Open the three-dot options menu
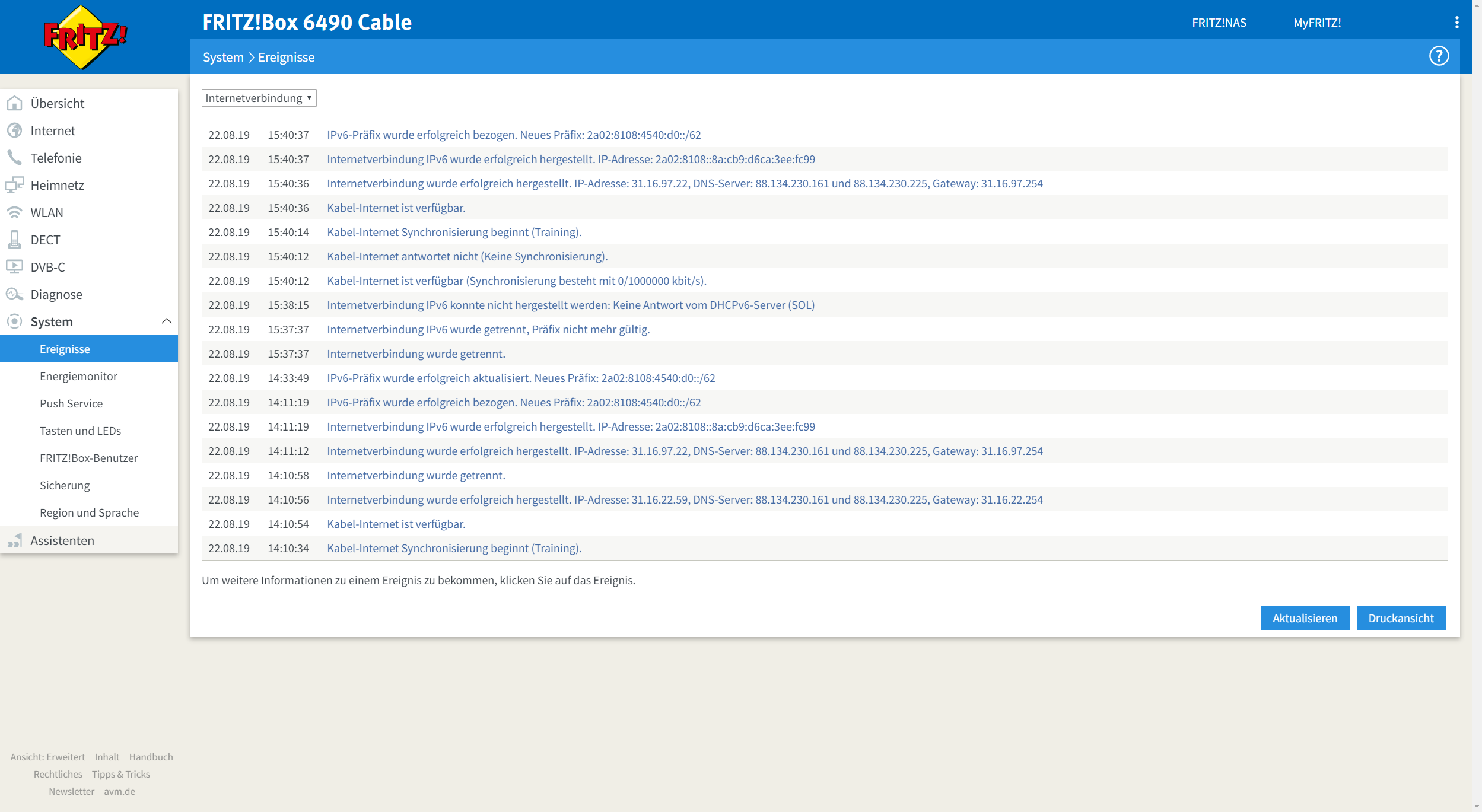The image size is (1482, 812). 1456,23
